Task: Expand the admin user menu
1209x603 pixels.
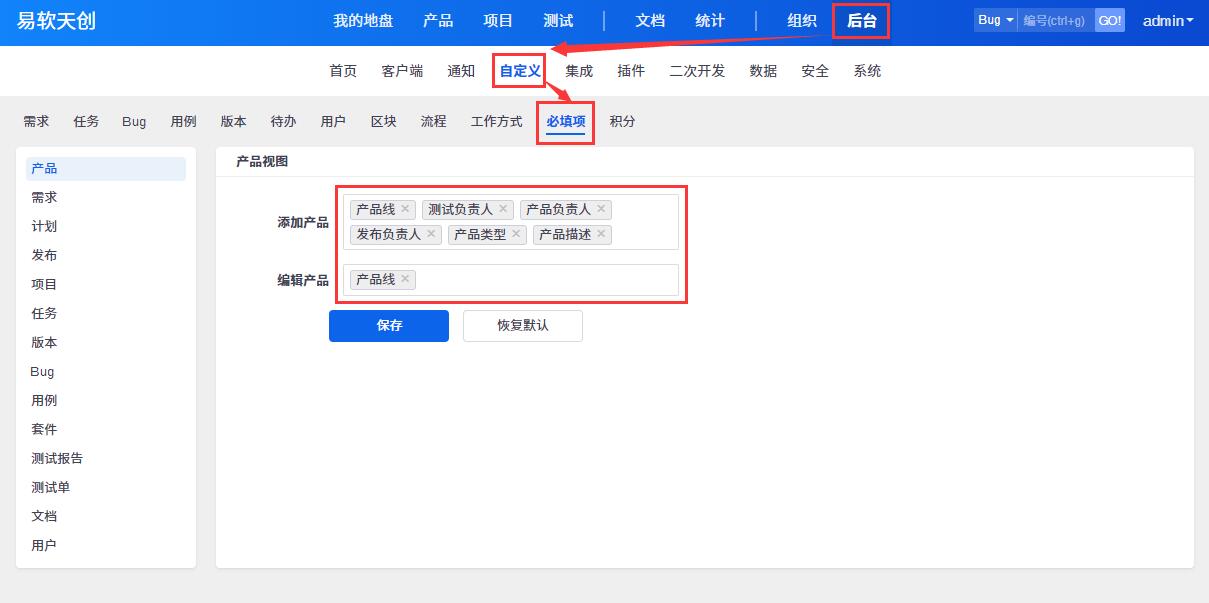Action: coord(1167,20)
